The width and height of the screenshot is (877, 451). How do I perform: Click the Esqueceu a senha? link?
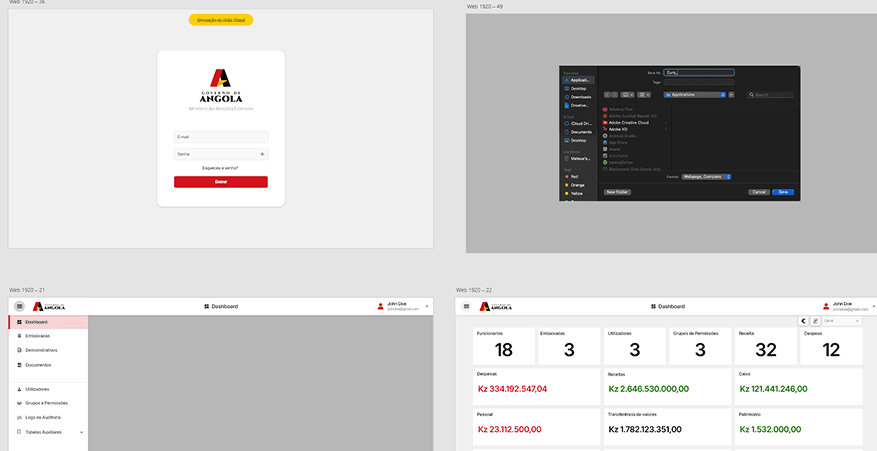220,168
